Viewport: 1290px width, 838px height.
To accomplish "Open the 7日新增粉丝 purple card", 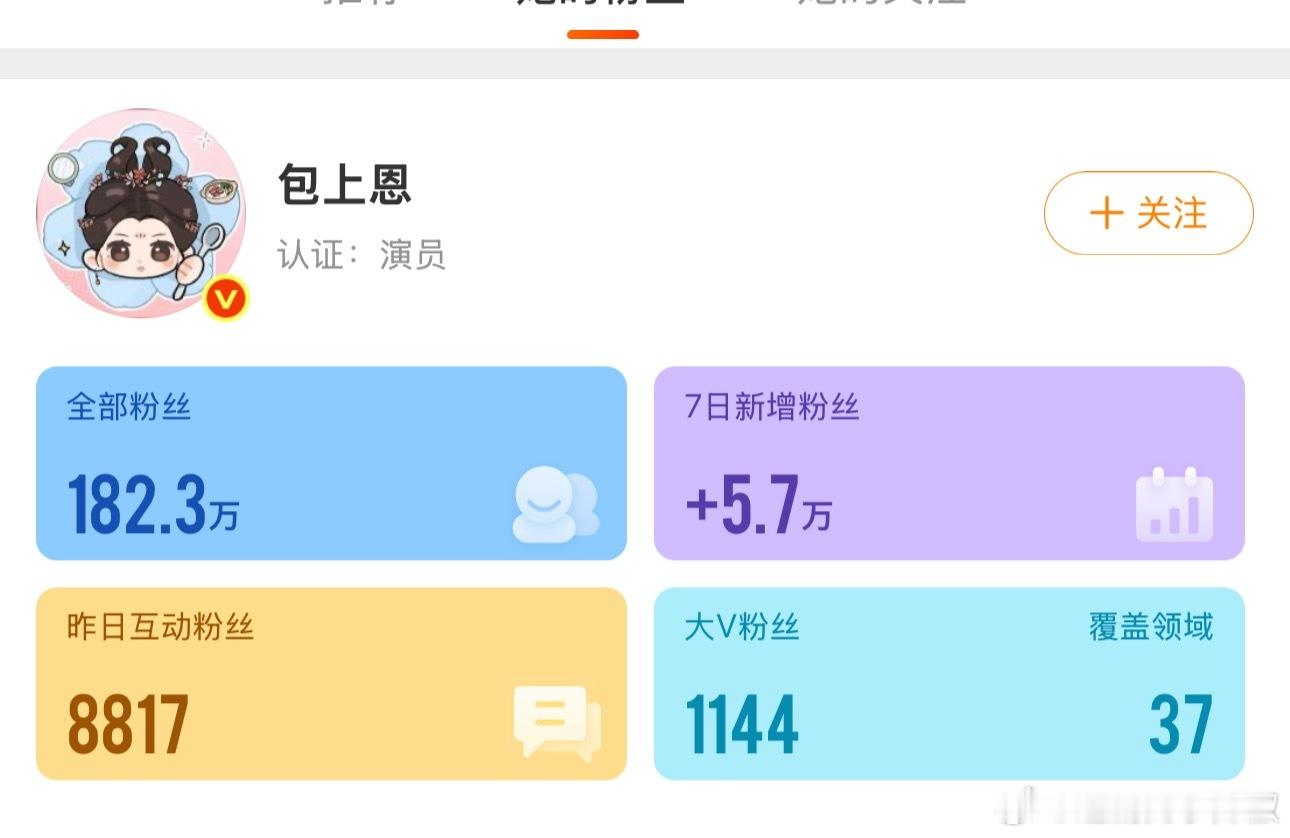I will pos(949,463).
